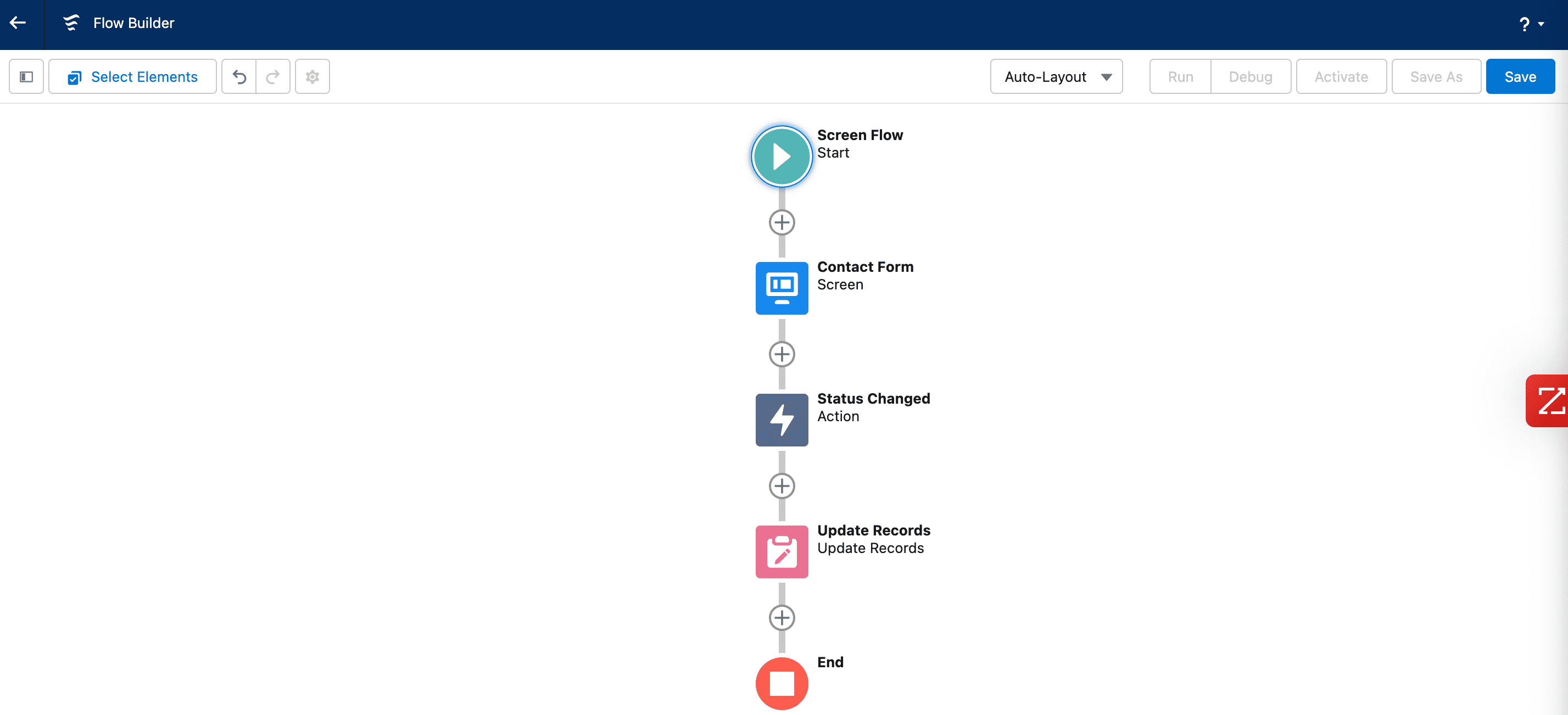Select the Status Changed action icon
1568x715 pixels.
[782, 420]
